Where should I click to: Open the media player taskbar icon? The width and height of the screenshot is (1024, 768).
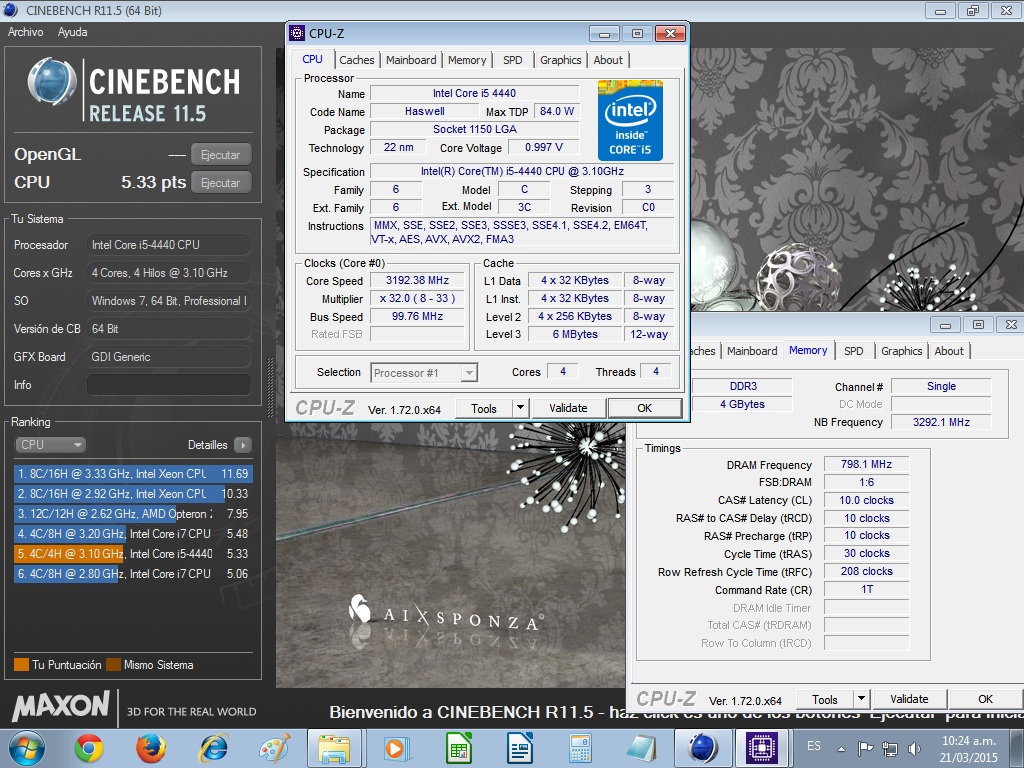(396, 748)
